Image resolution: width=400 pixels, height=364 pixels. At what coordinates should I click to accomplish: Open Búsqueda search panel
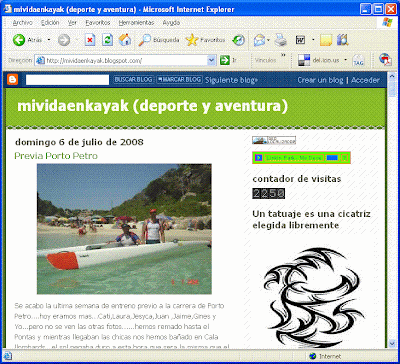point(159,40)
